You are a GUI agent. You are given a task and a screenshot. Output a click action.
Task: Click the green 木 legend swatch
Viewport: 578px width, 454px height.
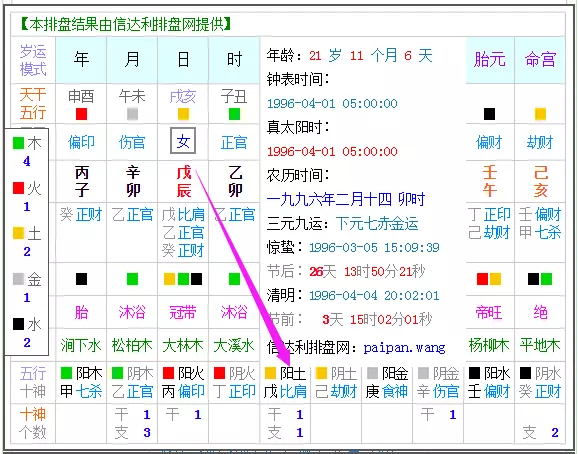[18, 143]
